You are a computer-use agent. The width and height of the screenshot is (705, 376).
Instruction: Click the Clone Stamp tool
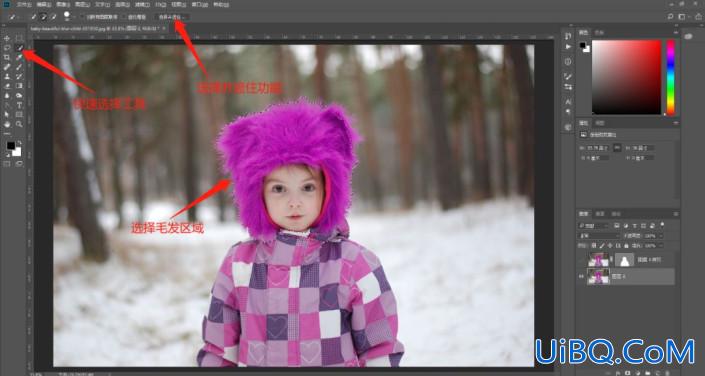point(7,76)
